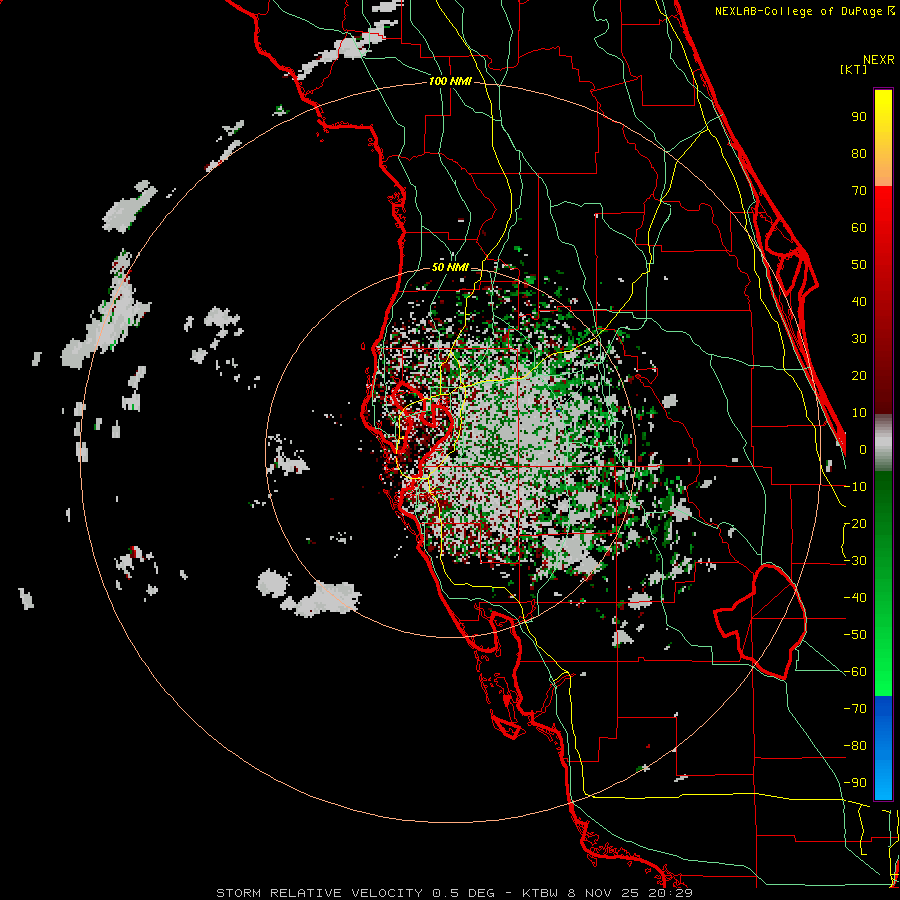Click the STORM RELATIVE VELOCITY caption text
The height and width of the screenshot is (900, 900).
[320, 893]
